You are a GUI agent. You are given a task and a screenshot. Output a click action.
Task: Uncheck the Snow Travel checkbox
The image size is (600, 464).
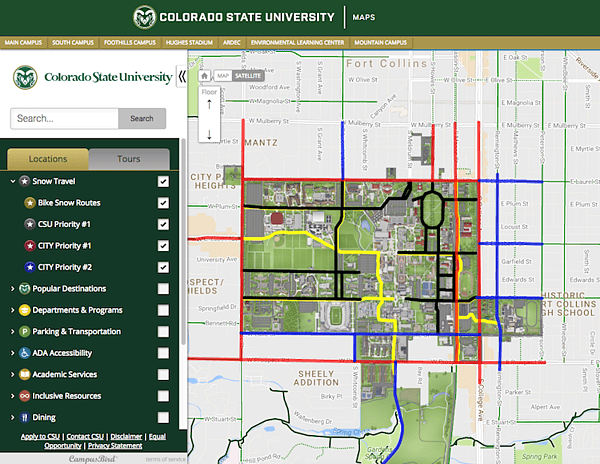[x=163, y=181]
